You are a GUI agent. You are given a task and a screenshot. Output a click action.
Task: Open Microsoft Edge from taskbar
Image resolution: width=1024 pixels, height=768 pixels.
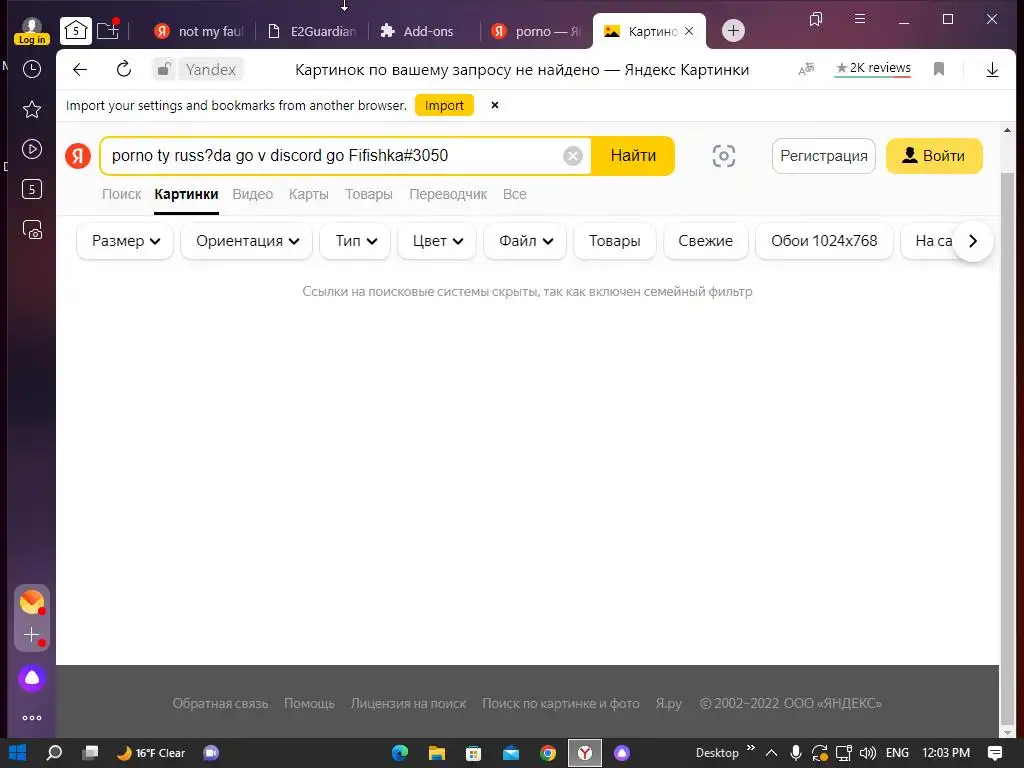[400, 753]
